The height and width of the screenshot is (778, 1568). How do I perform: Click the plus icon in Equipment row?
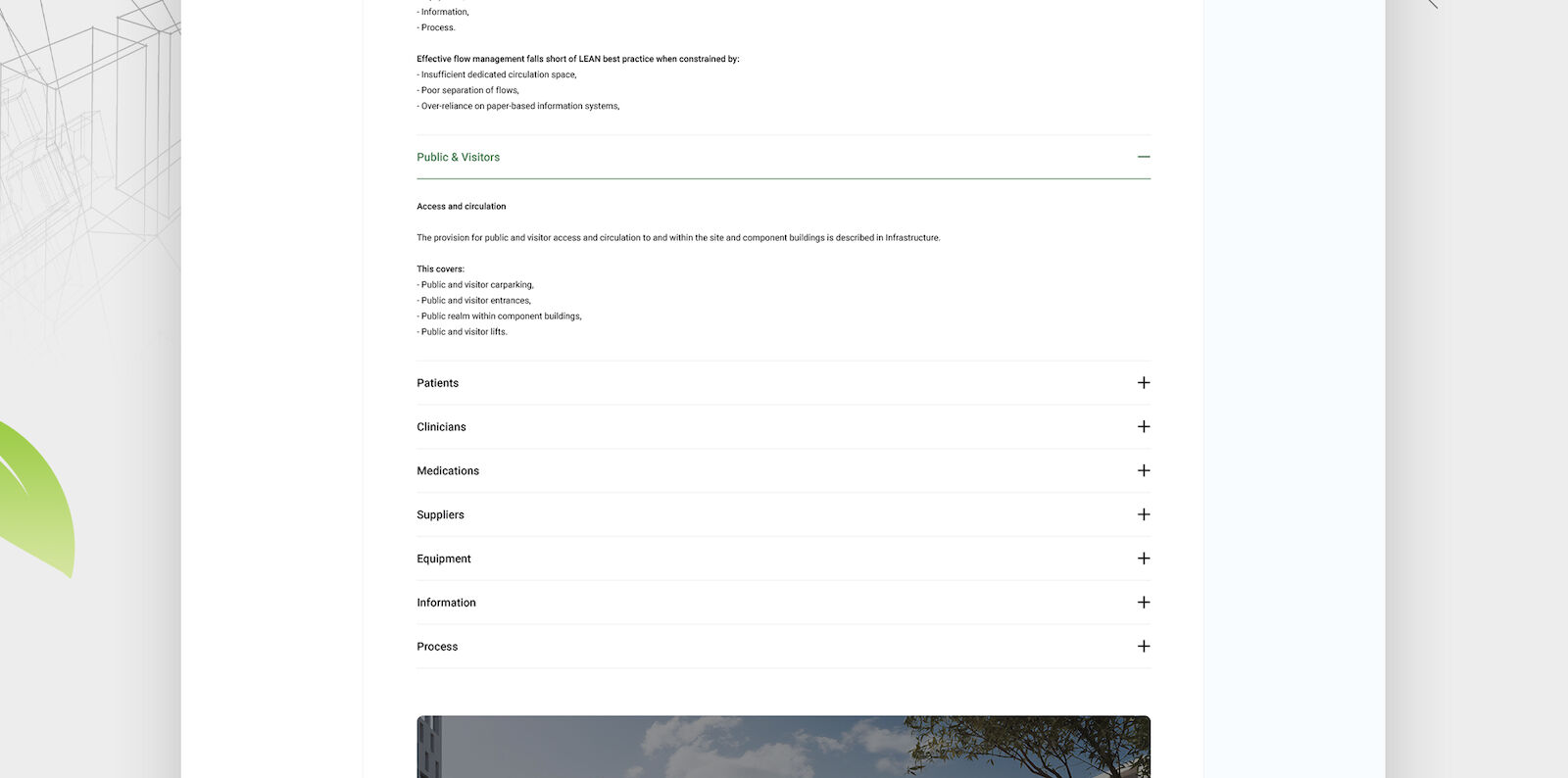1143,559
